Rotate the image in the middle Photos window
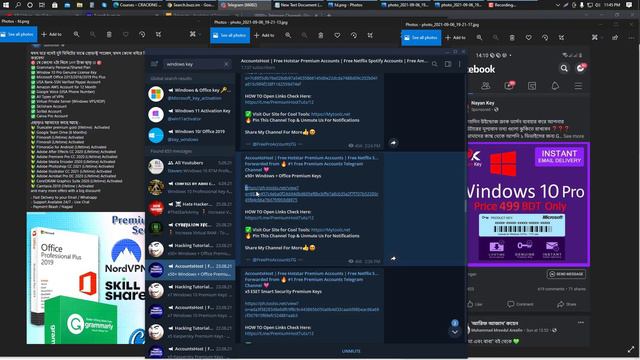The image size is (640, 360). (353, 36)
